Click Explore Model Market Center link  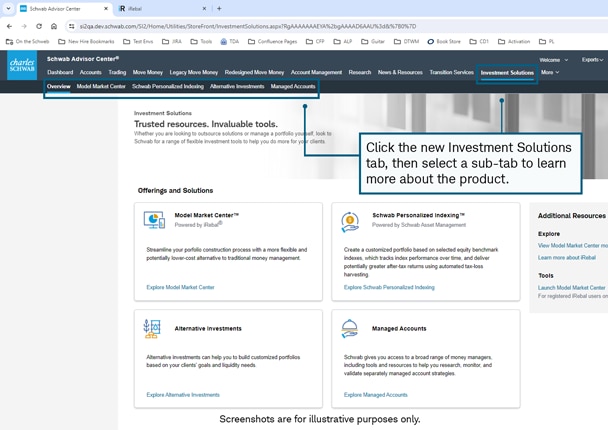[x=180, y=287]
